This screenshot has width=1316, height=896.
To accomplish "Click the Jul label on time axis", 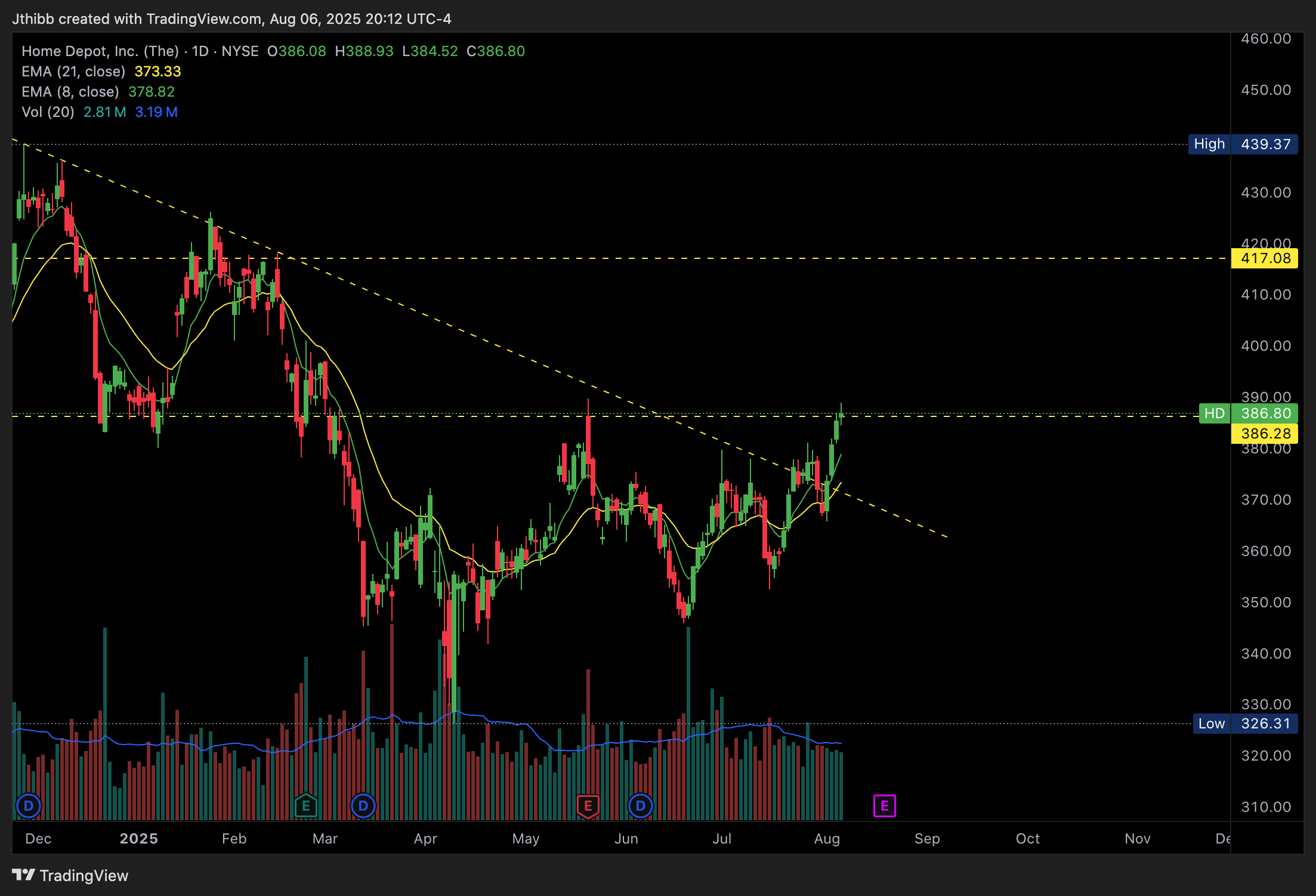I will [722, 839].
